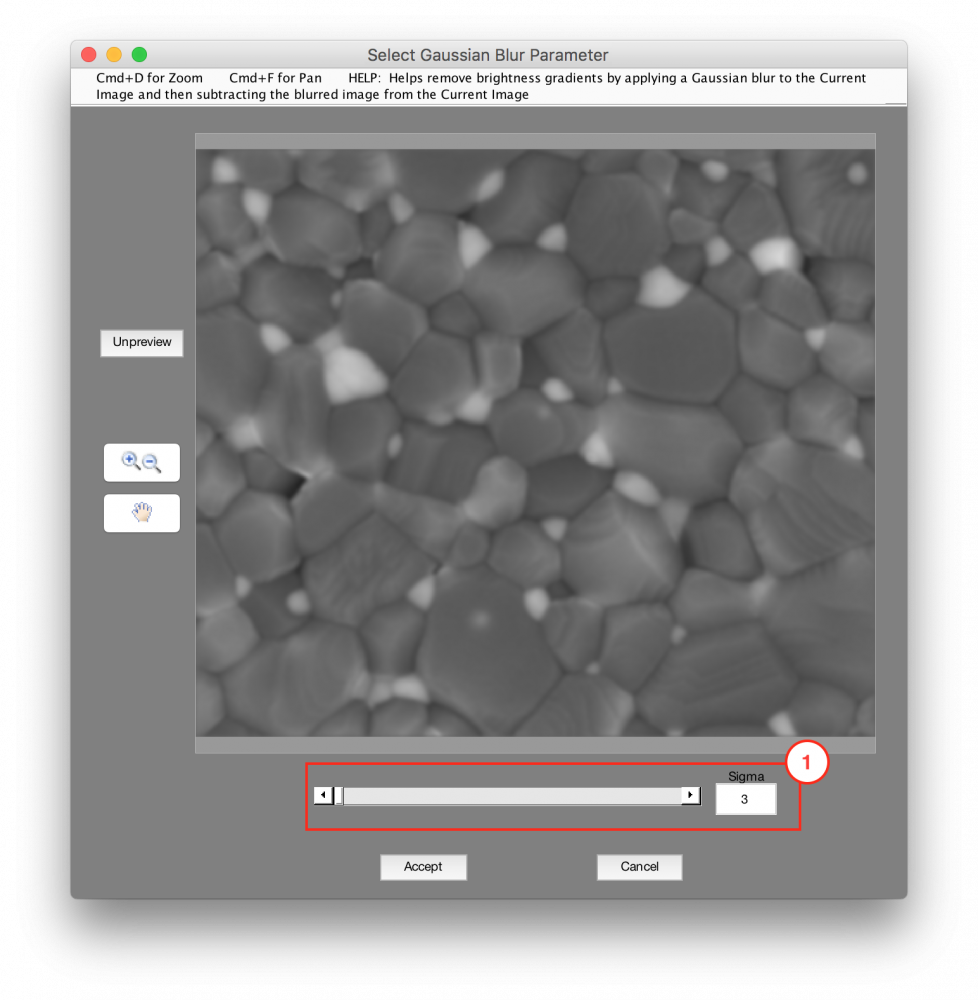Click the middle of the Sigma slider track
Image resolution: width=978 pixels, height=1000 pixels.
[x=510, y=796]
